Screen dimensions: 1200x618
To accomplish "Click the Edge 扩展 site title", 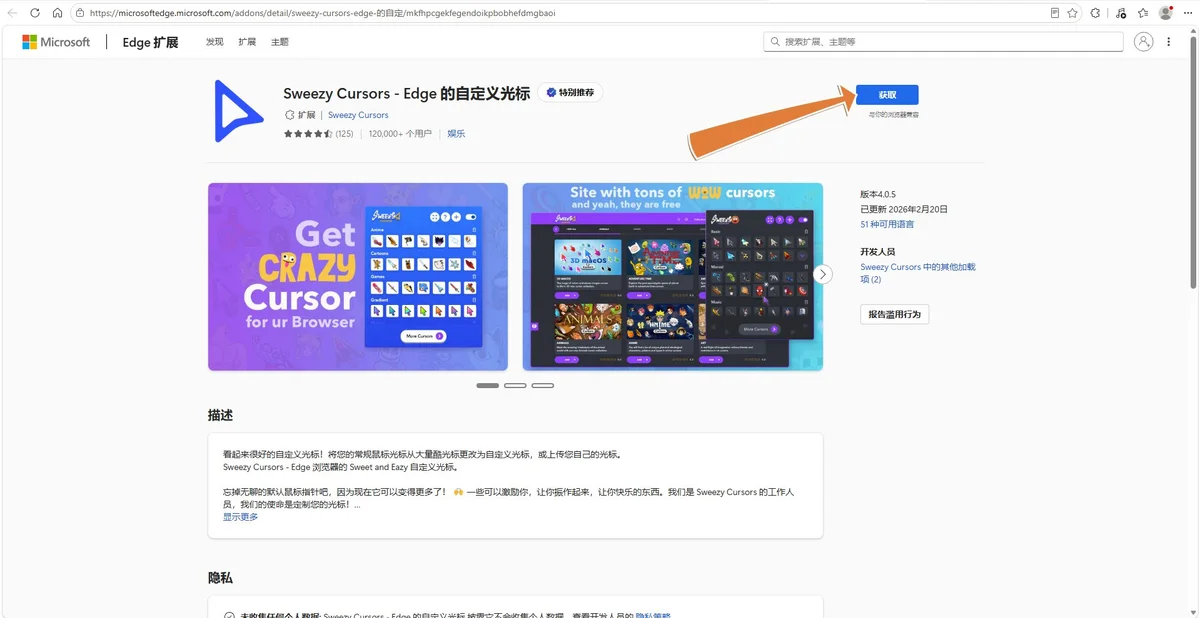I will point(150,42).
